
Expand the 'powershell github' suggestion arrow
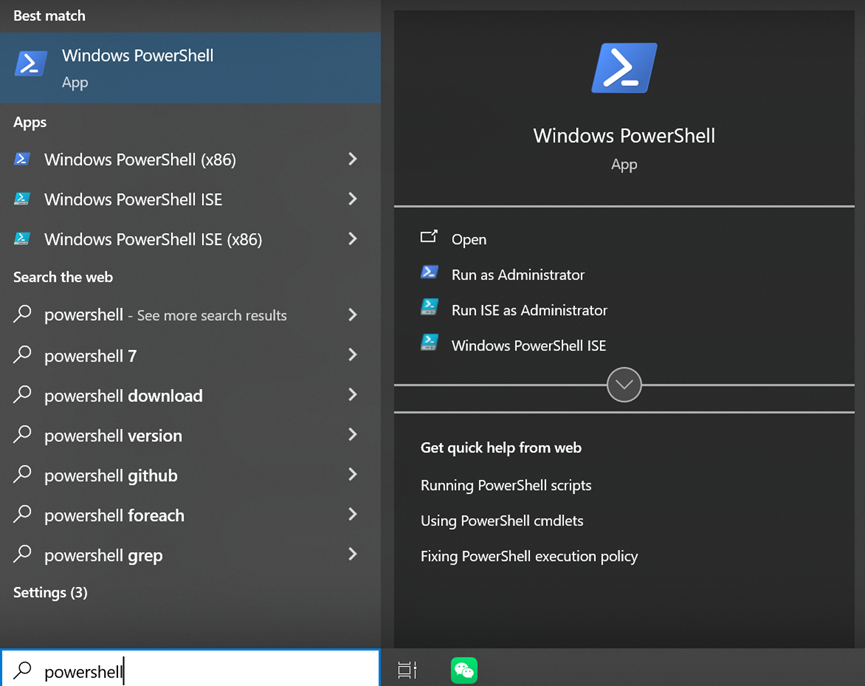point(353,474)
